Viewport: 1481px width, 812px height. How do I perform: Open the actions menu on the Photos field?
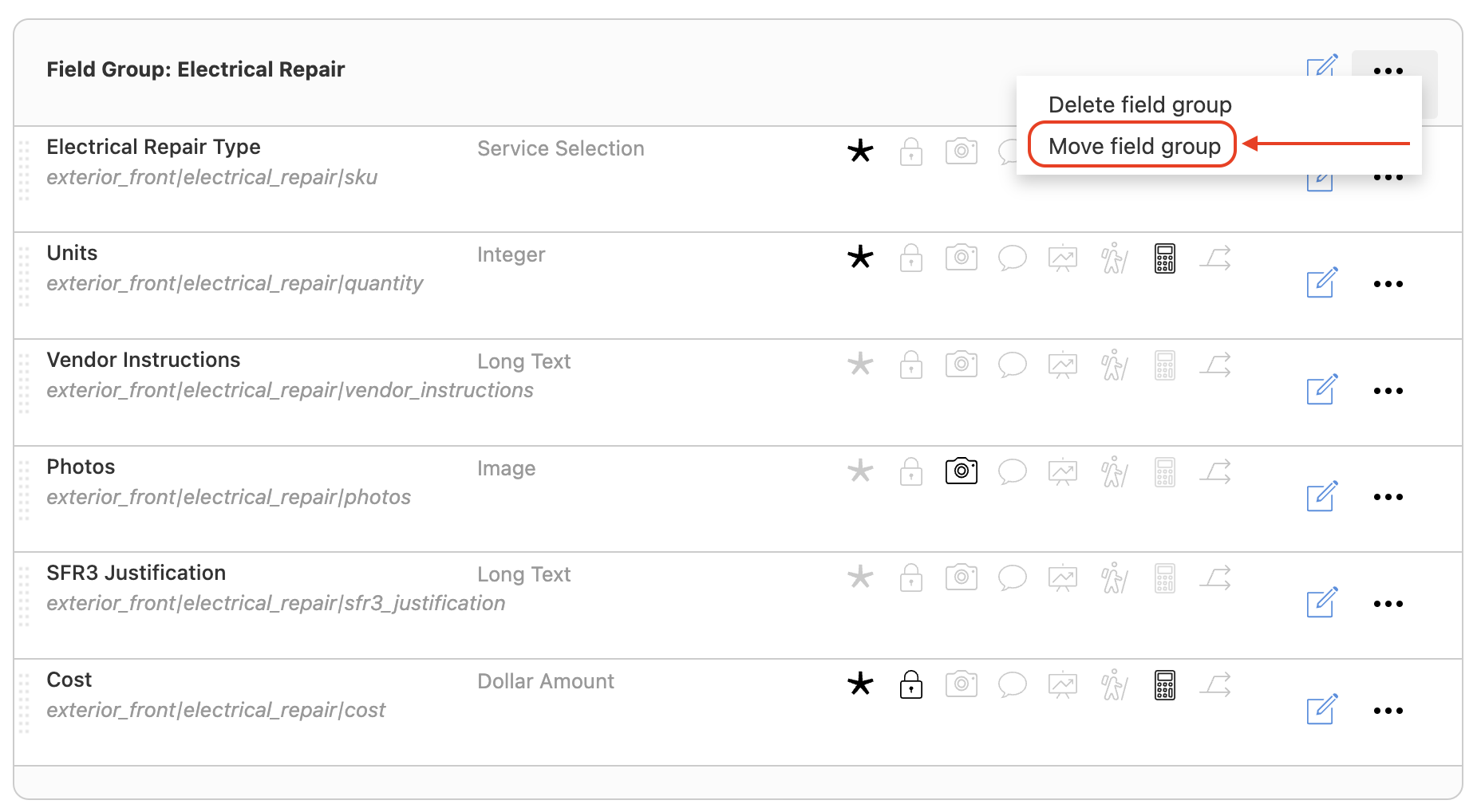pyautogui.click(x=1388, y=497)
